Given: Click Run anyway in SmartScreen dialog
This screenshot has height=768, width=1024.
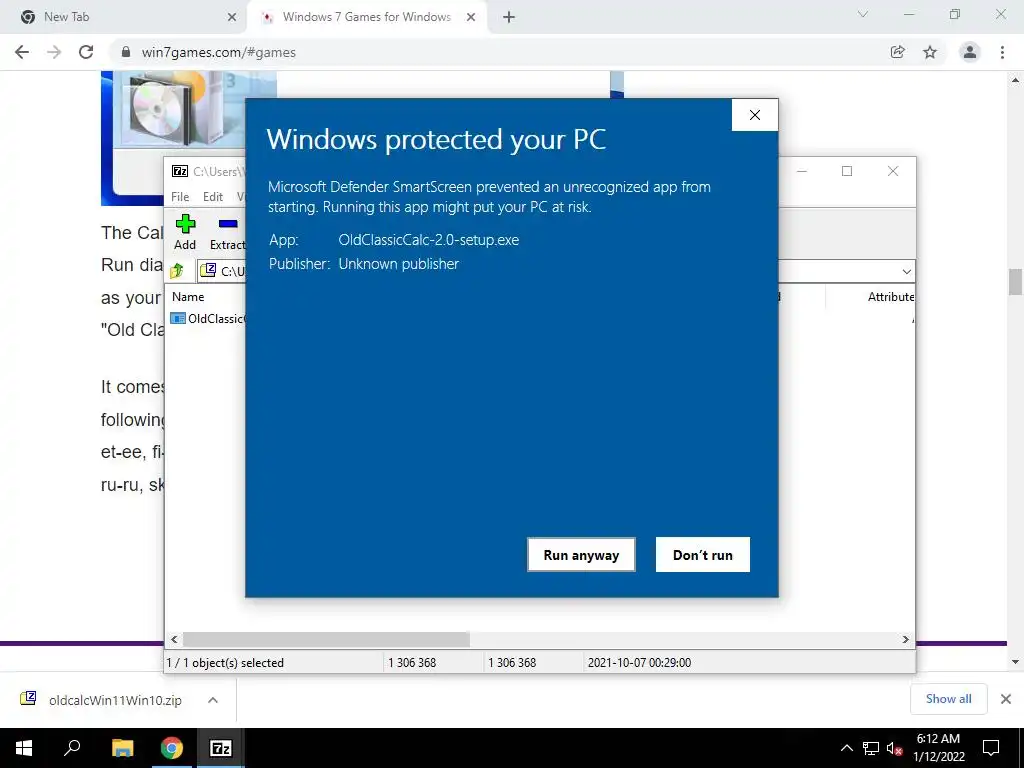Looking at the screenshot, I should click(581, 554).
